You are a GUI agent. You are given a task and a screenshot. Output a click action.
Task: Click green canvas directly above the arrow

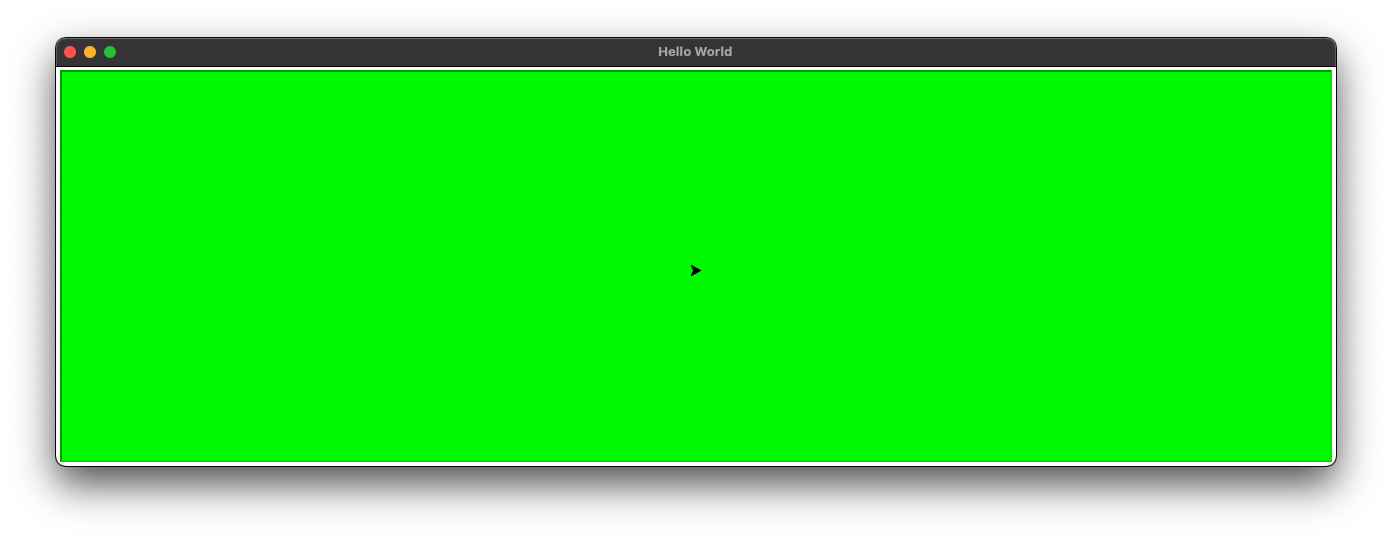(x=696, y=245)
